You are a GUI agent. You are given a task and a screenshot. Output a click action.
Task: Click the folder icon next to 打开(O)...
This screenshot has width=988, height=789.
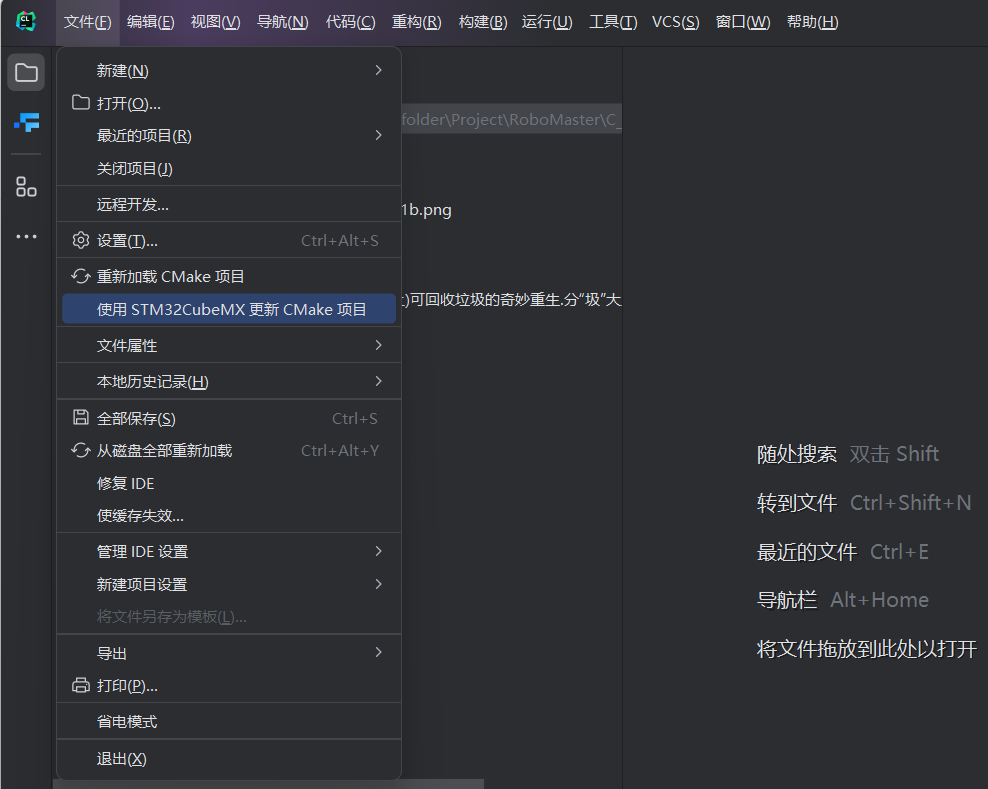(81, 102)
